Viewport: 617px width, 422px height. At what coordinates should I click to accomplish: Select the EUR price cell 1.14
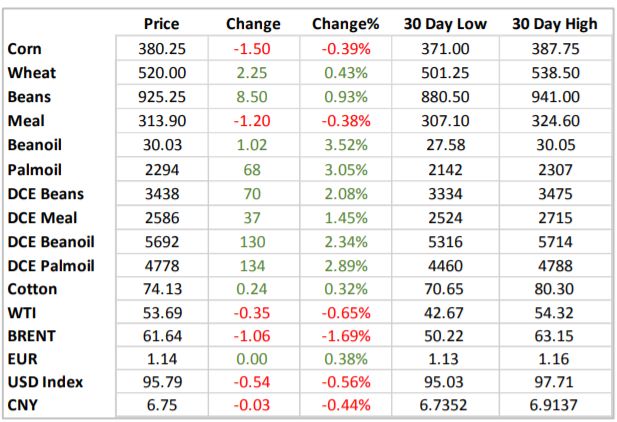[x=162, y=361]
